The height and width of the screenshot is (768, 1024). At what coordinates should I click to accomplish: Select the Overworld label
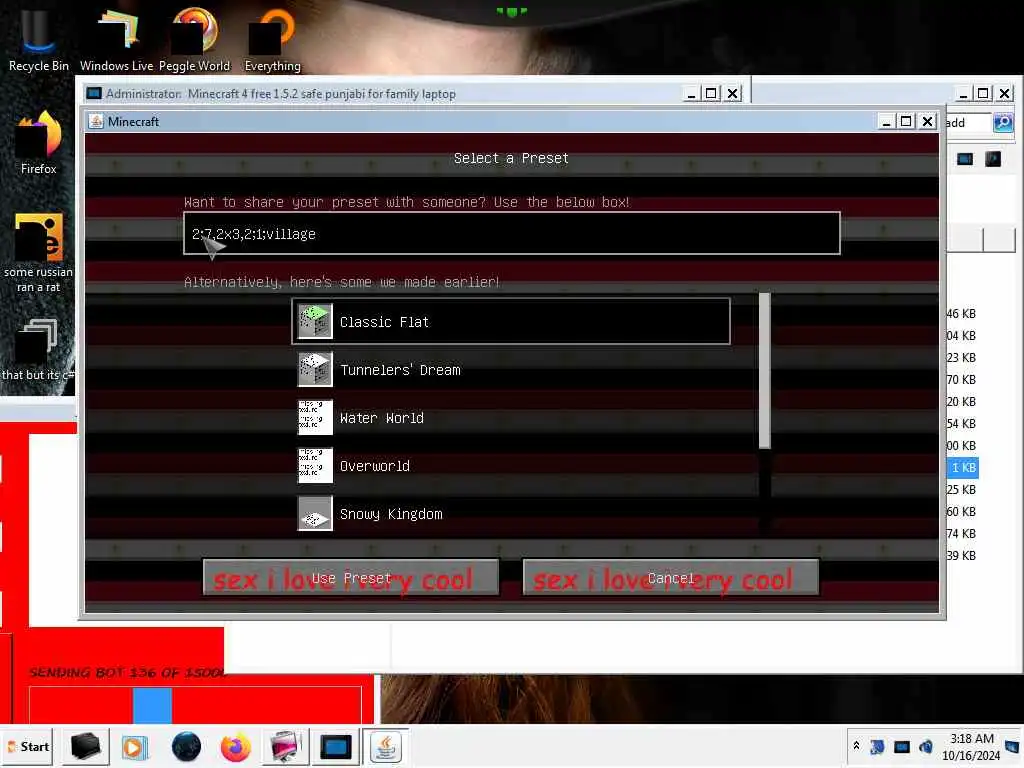375,466
